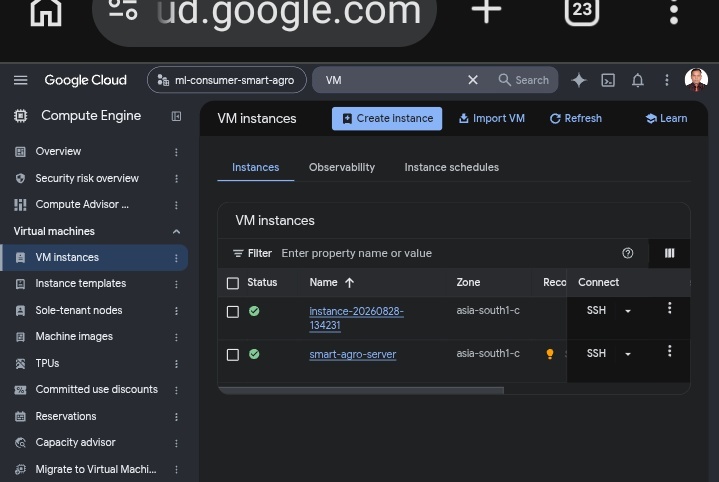719x482 pixels.
Task: Open Machine images three-dot menu
Action: pos(176,337)
